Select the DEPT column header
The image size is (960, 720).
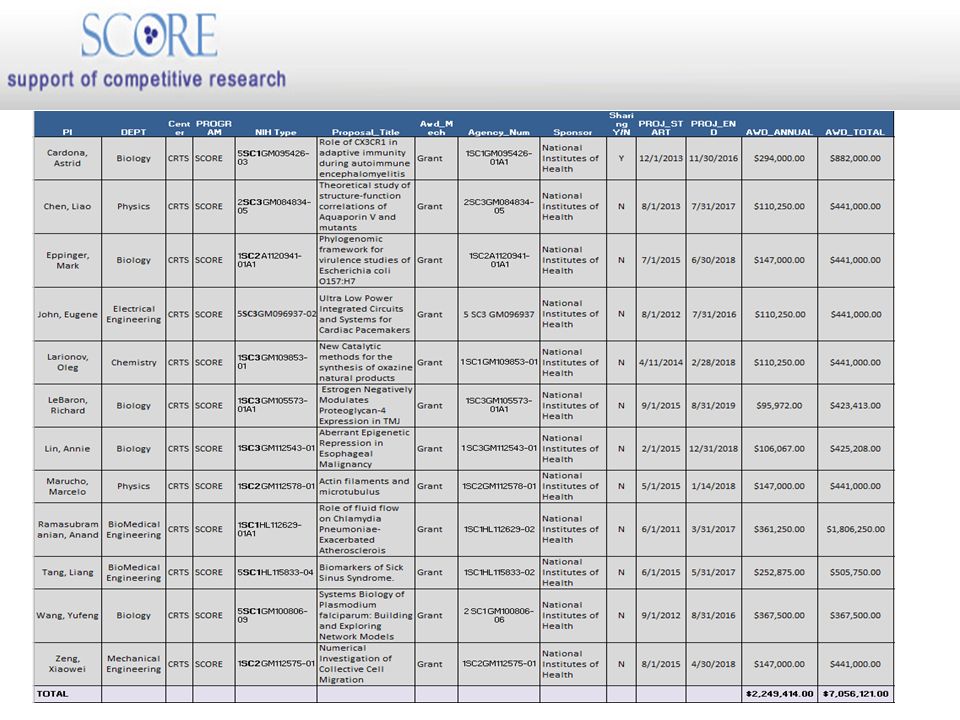(x=133, y=132)
